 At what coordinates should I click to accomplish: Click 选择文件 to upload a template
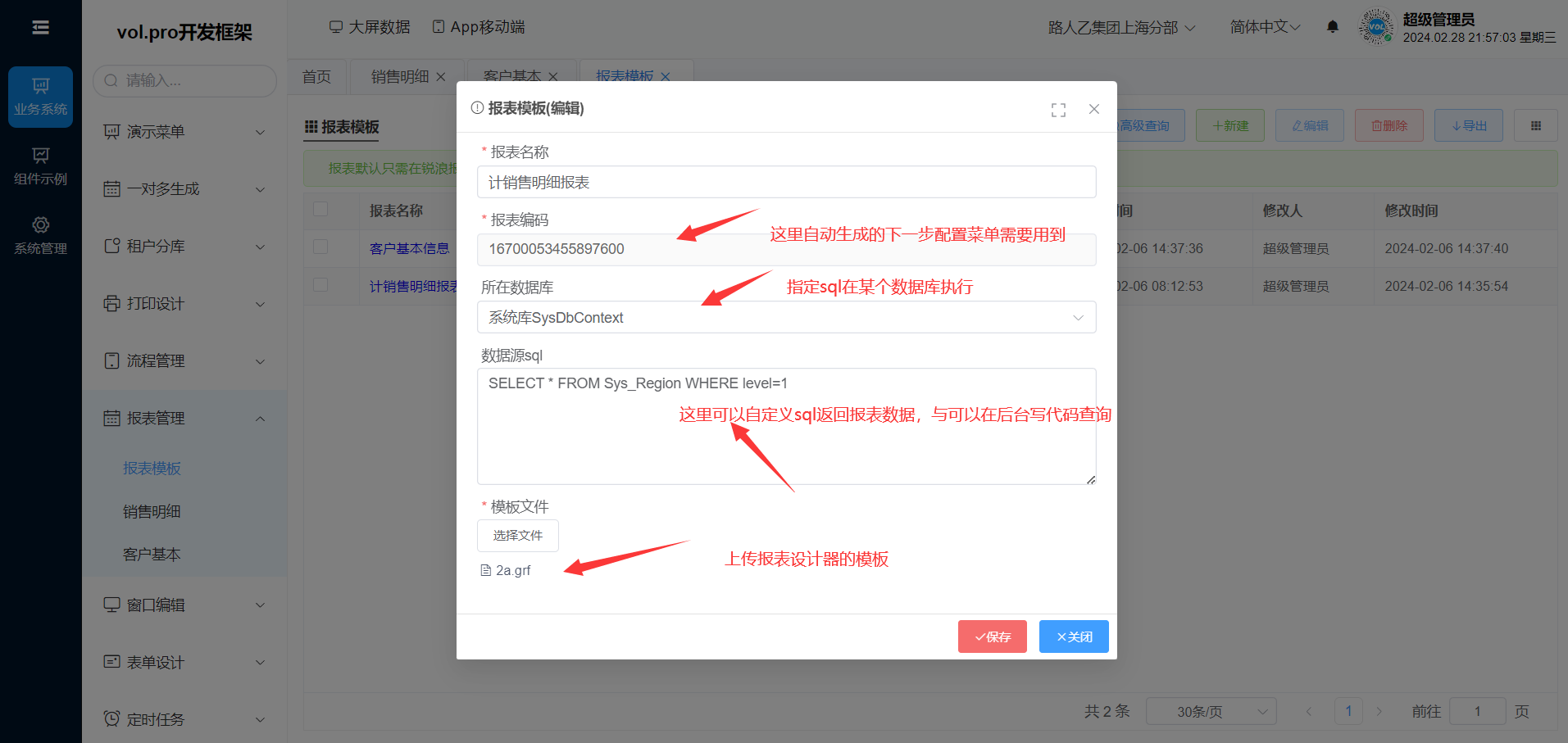pyautogui.click(x=517, y=536)
